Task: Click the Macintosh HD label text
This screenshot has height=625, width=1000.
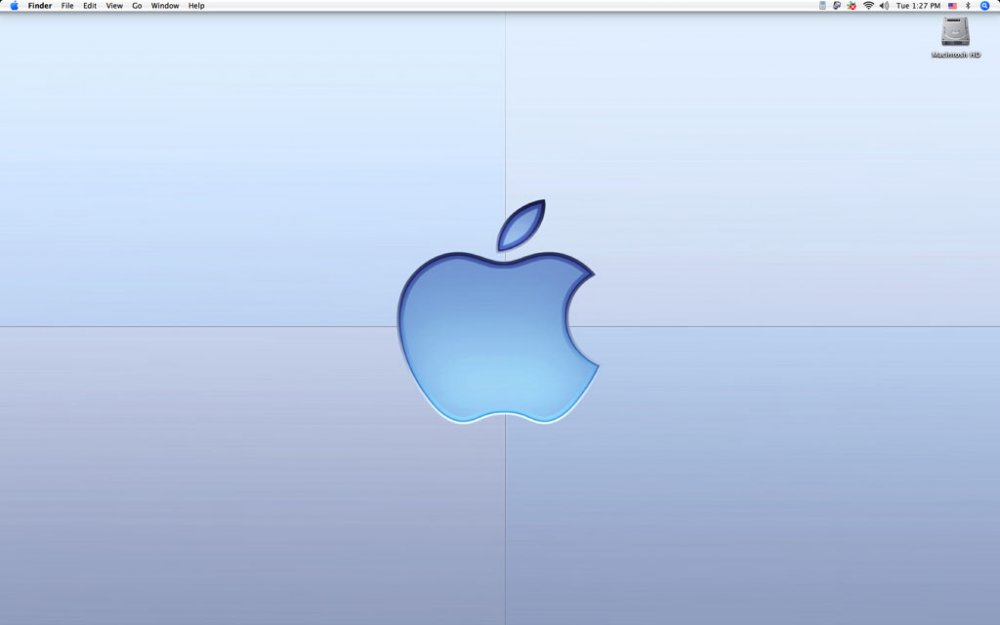Action: (956, 55)
